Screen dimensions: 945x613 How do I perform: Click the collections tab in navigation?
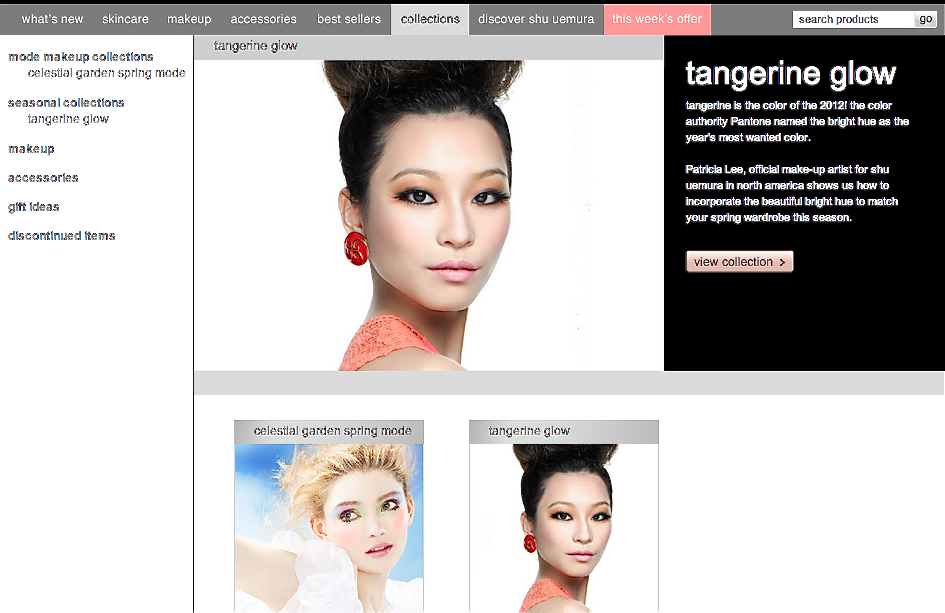[x=430, y=19]
